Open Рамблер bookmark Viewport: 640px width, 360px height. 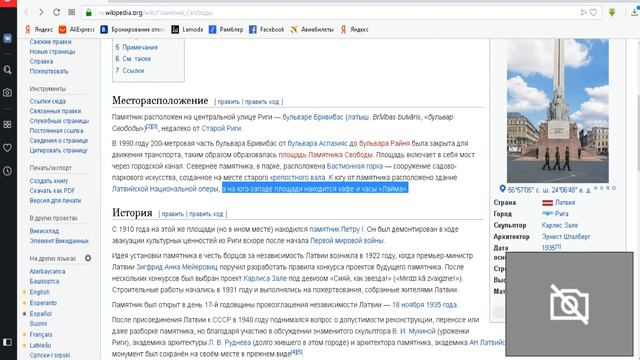[x=226, y=29]
